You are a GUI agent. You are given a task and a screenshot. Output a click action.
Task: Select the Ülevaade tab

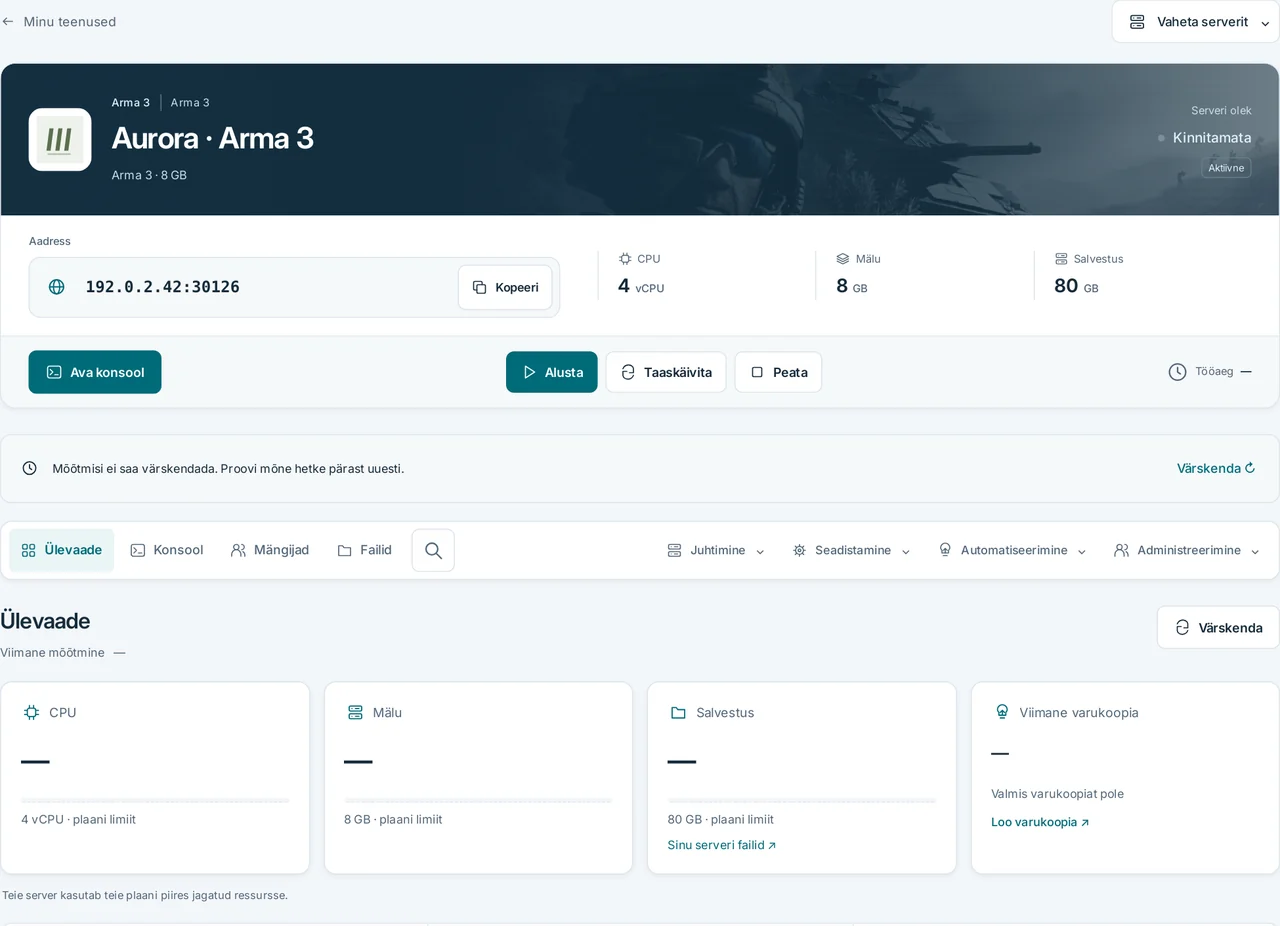[62, 550]
